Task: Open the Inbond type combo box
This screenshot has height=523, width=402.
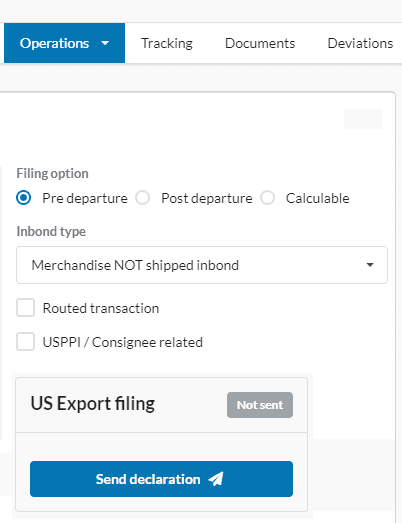Action: [x=202, y=265]
